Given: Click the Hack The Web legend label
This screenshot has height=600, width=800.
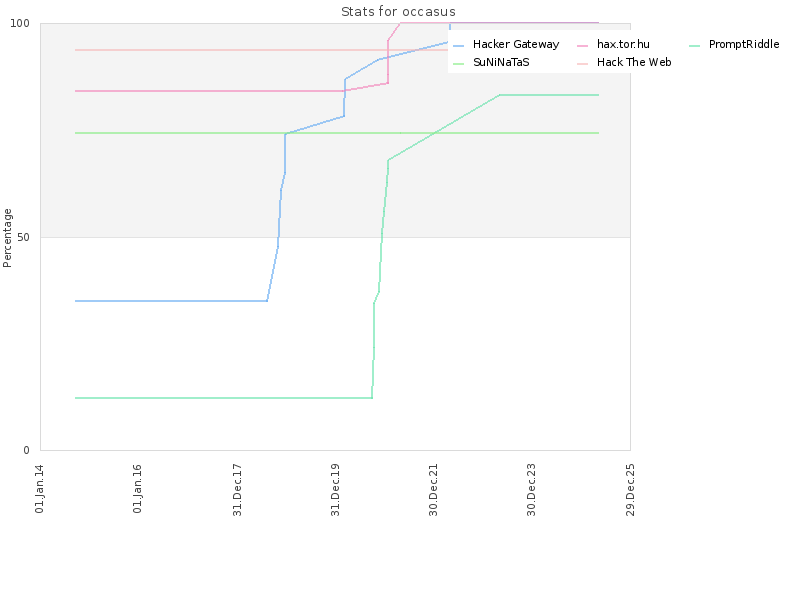Looking at the screenshot, I should click(x=634, y=62).
